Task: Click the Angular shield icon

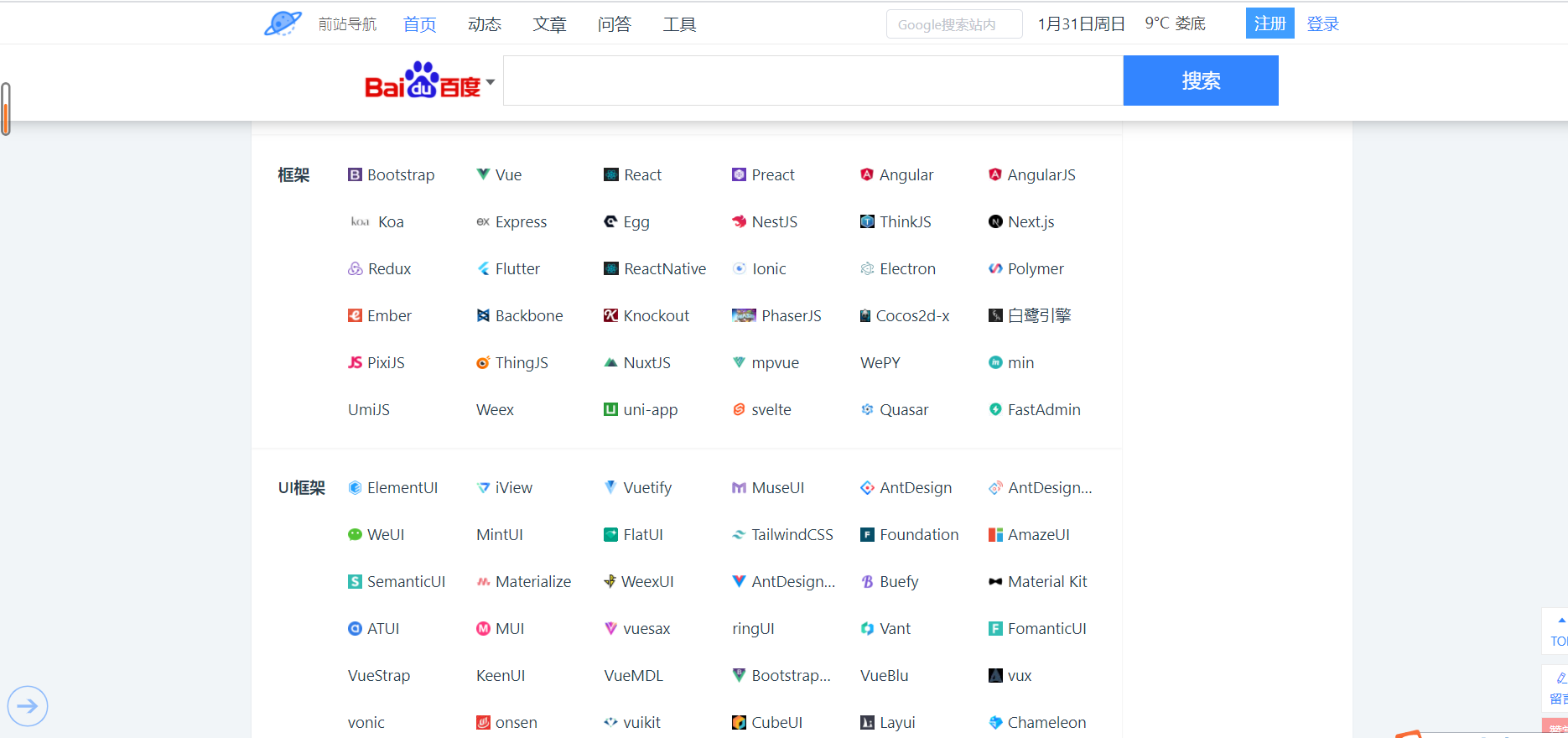Action: click(x=867, y=174)
